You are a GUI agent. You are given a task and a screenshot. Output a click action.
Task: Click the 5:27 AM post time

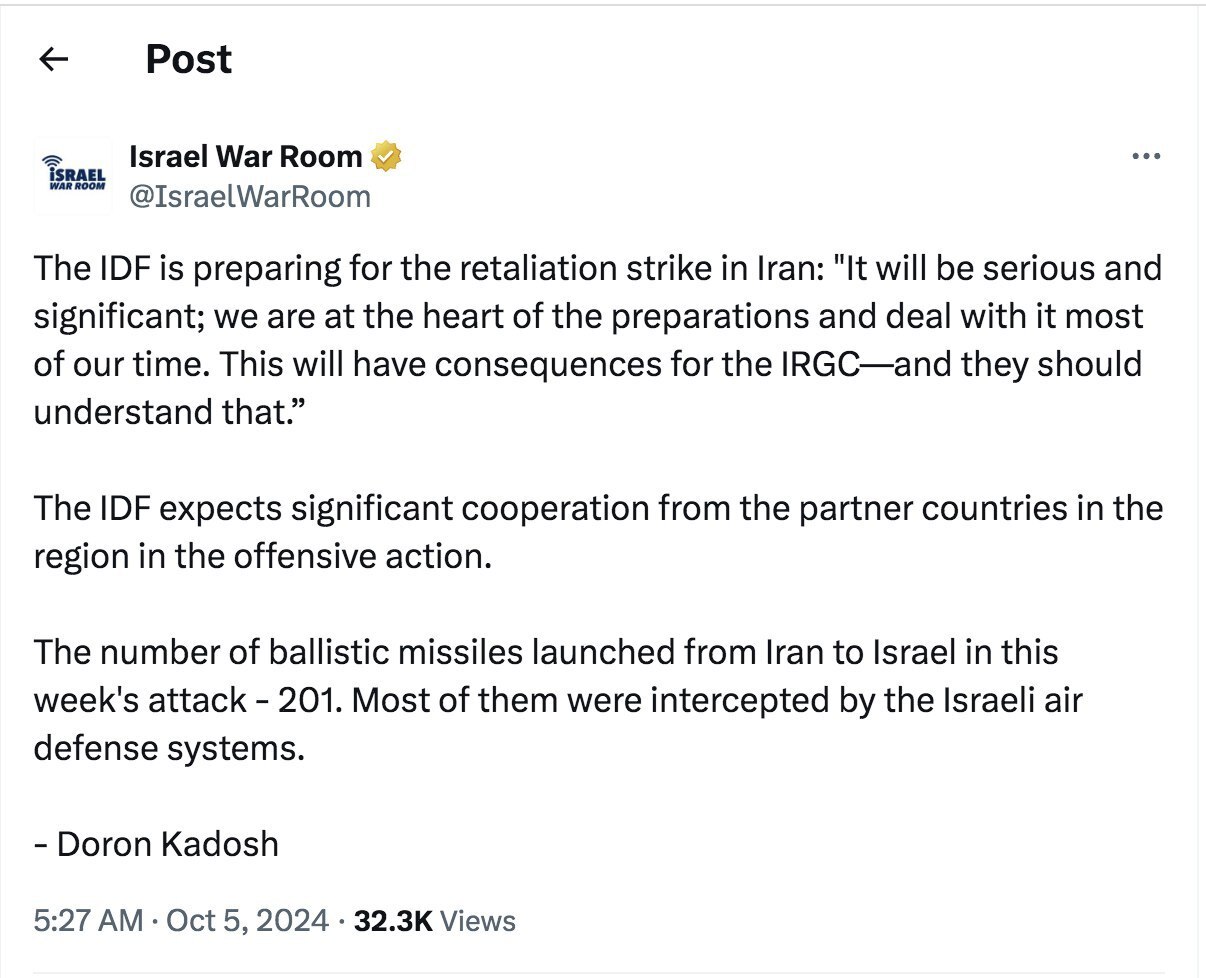(x=88, y=920)
